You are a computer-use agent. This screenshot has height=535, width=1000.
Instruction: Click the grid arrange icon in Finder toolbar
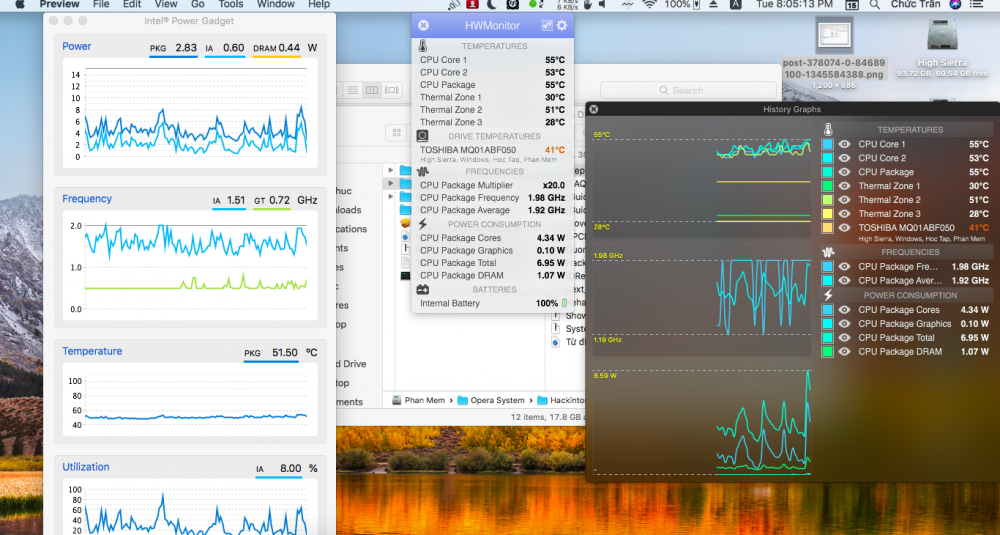[397, 133]
